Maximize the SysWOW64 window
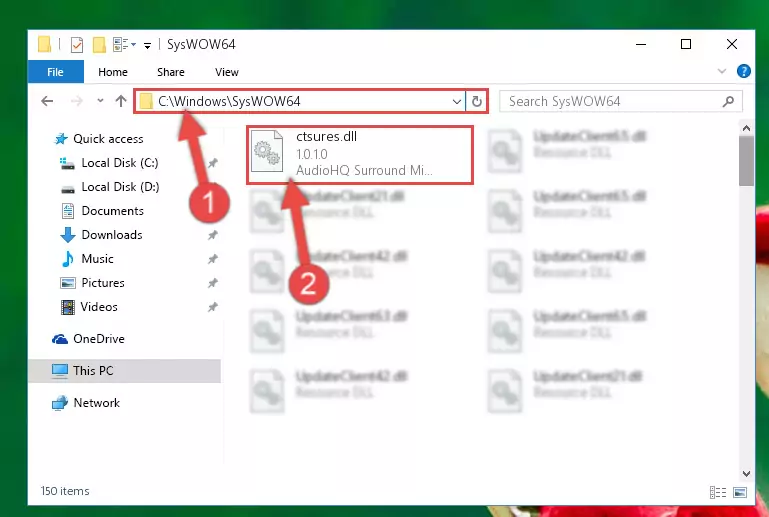Image resolution: width=769 pixels, height=517 pixels. (686, 44)
